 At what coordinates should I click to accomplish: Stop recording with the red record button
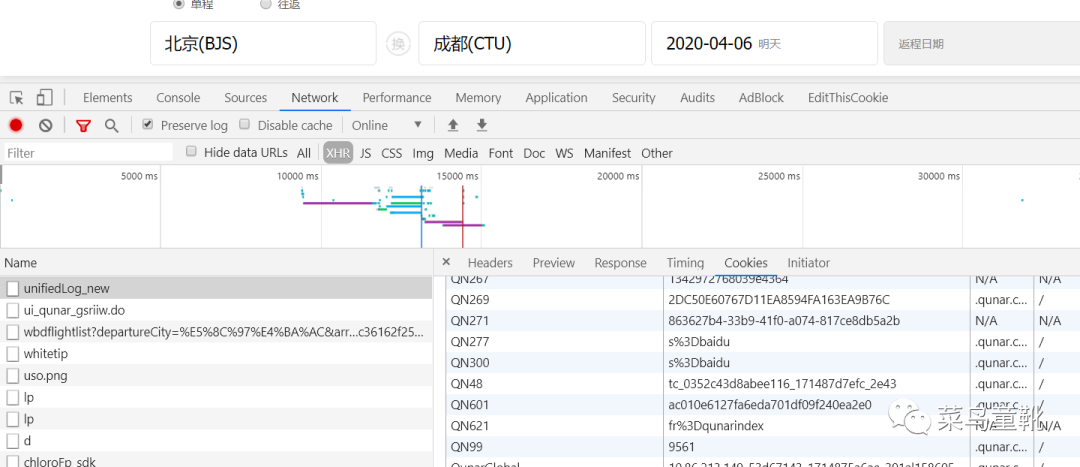[16, 125]
